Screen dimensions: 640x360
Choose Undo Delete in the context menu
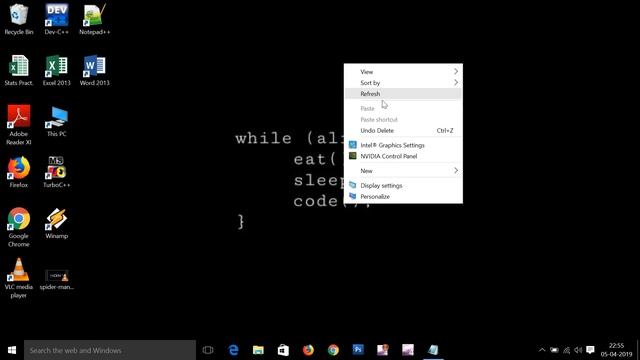[403, 131]
